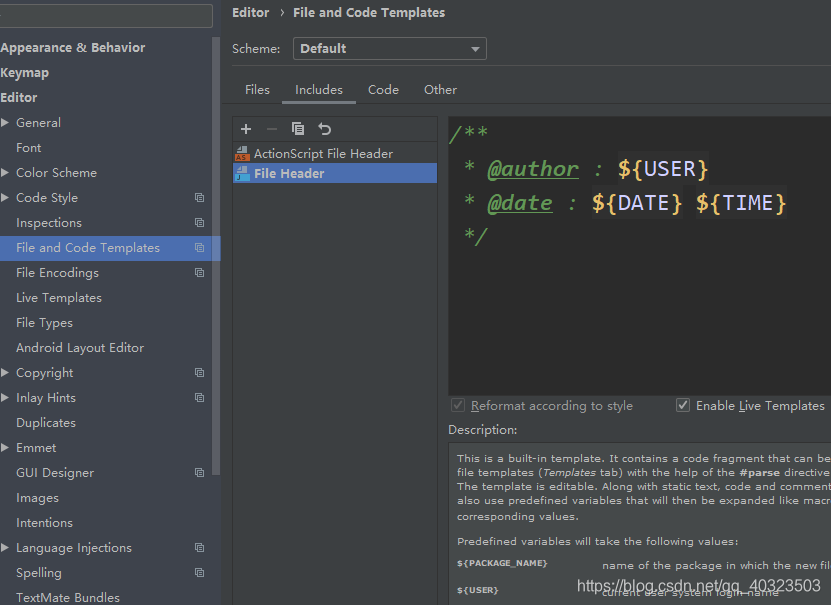Click project-level icon beside File and Code Templates
The width and height of the screenshot is (831, 605).
click(199, 247)
